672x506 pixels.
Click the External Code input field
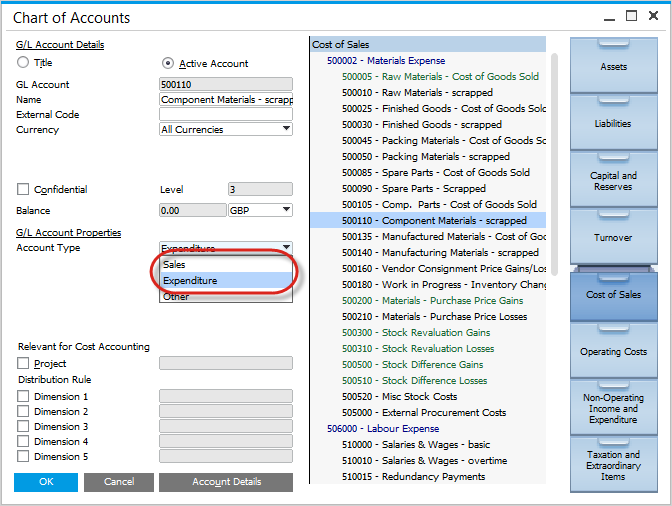tap(225, 115)
